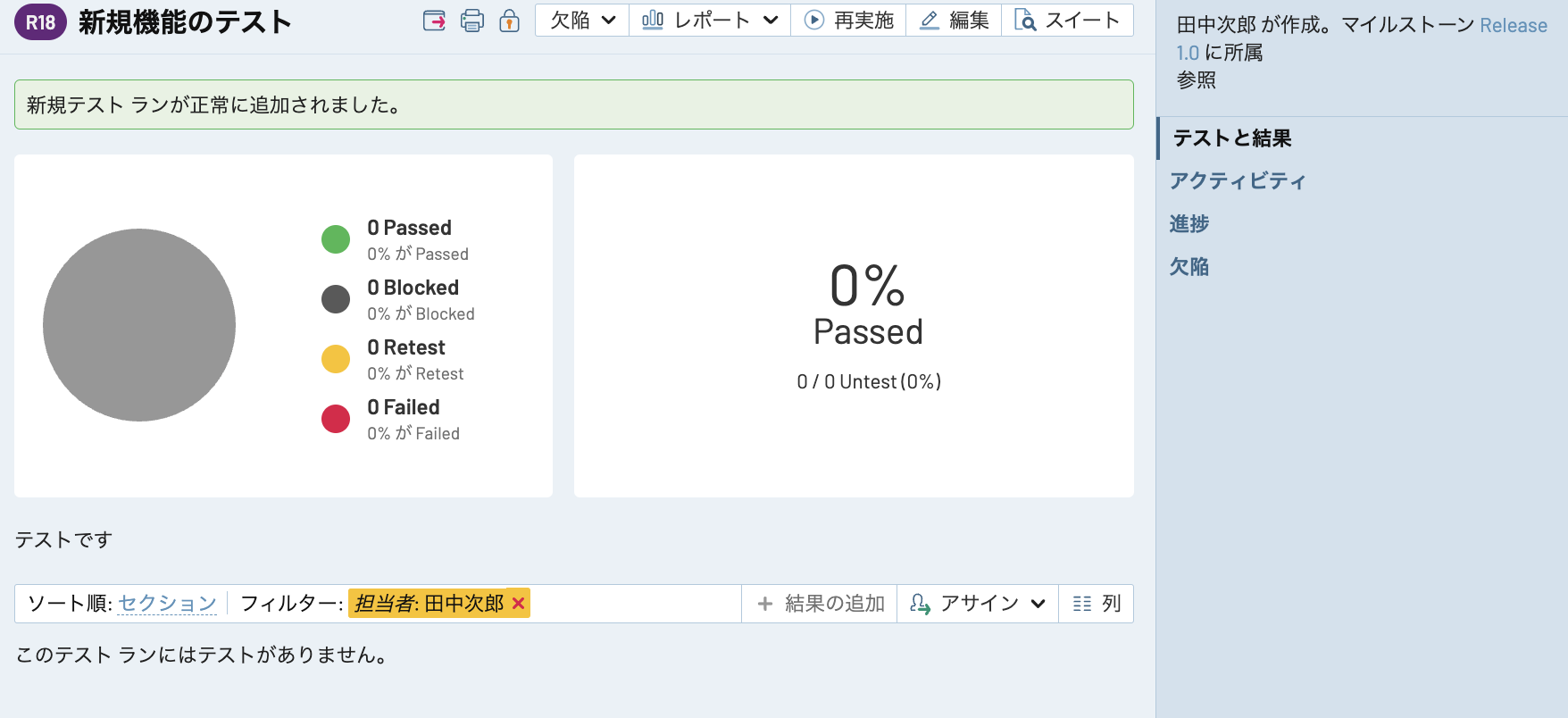Open the 進捗 progress tab
The image size is (1568, 718).
point(1189,223)
